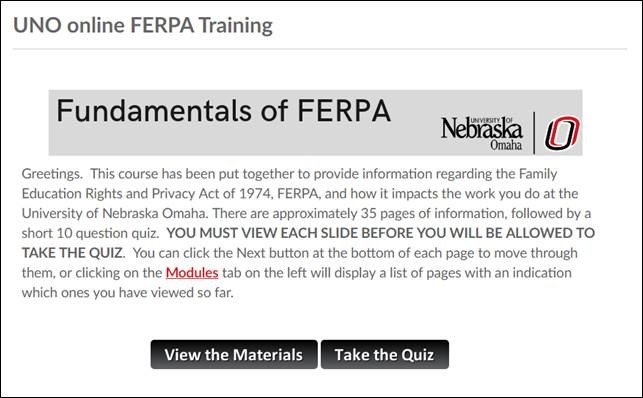Click the gray banner's empty left area
Image resolution: width=643 pixels, height=398 pixels.
[x=205, y=141]
